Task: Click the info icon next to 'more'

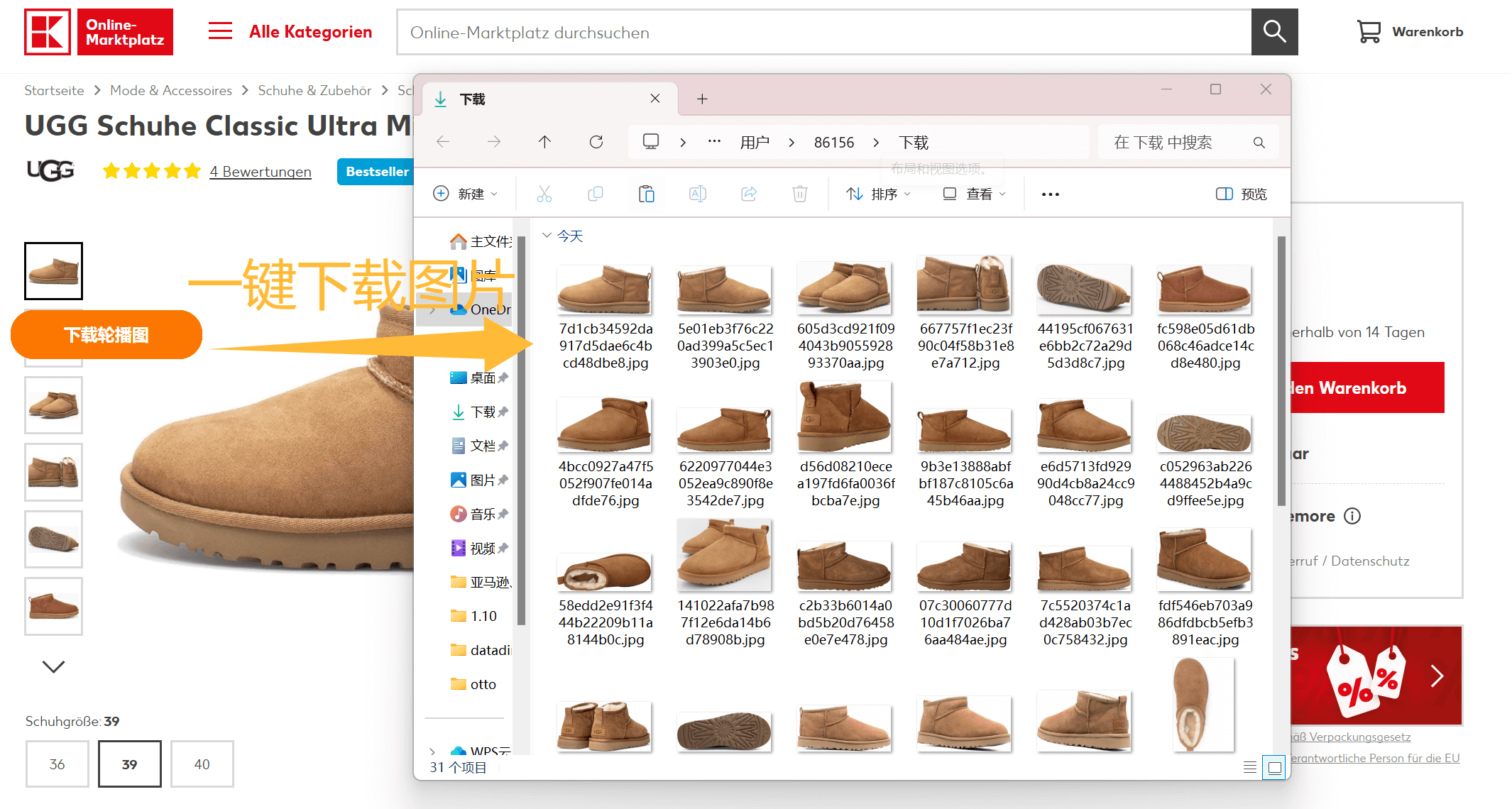Action: pos(1352,516)
